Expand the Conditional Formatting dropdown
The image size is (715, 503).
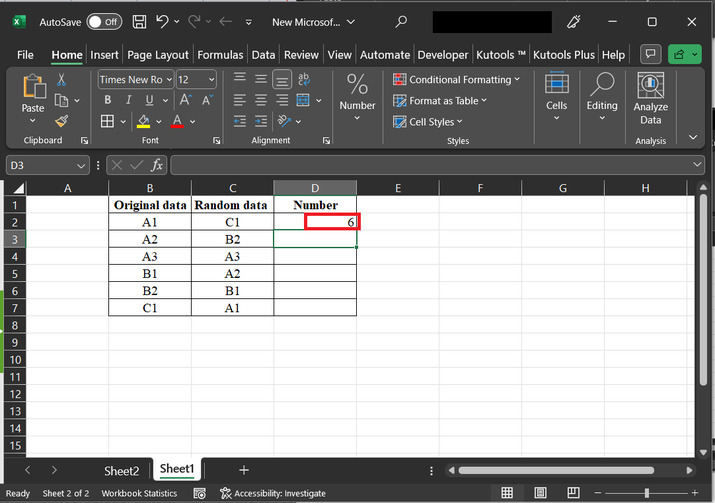517,79
